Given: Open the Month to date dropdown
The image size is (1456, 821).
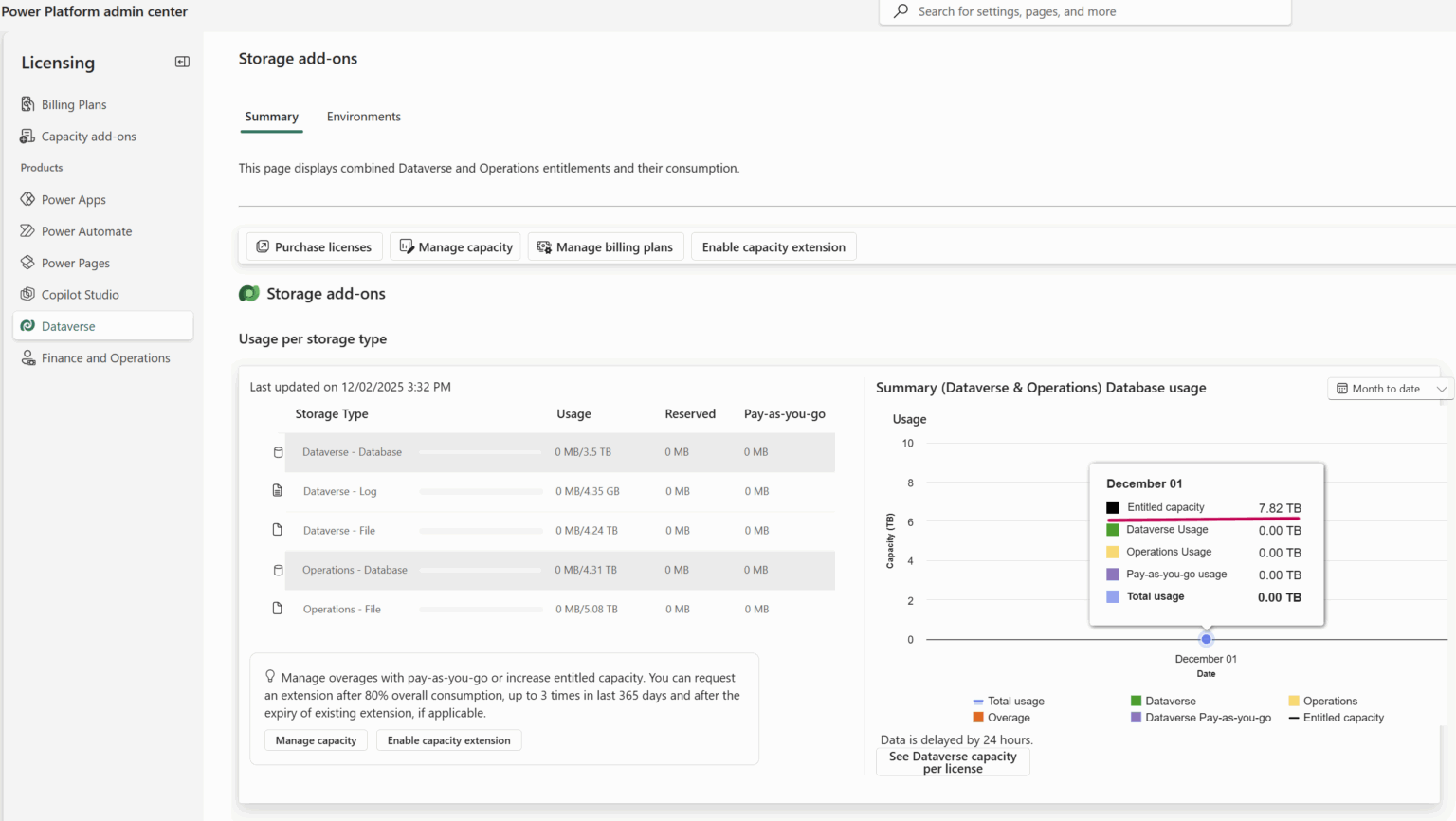Looking at the screenshot, I should (1387, 389).
